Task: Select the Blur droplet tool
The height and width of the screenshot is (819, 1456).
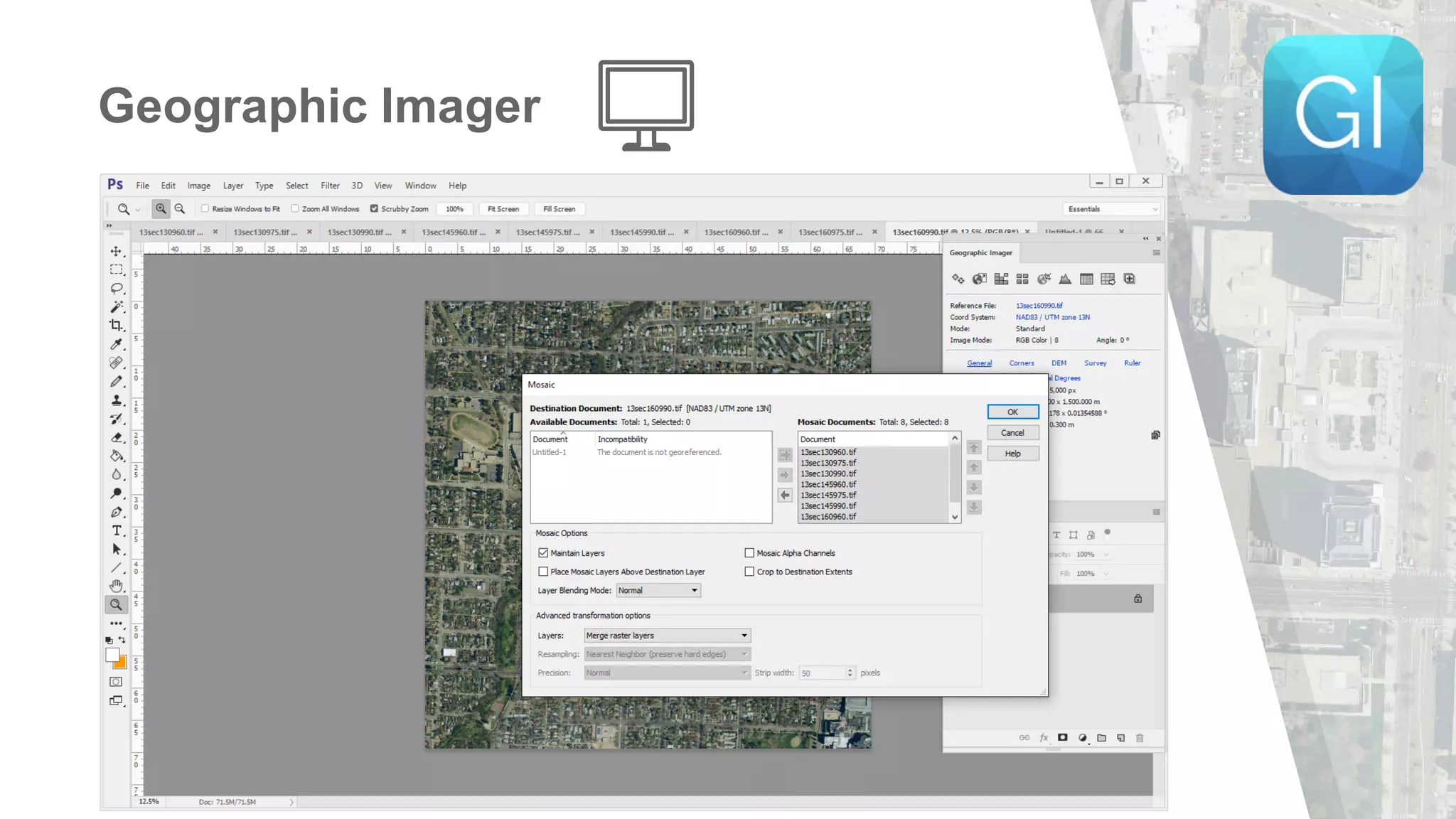Action: (116, 474)
